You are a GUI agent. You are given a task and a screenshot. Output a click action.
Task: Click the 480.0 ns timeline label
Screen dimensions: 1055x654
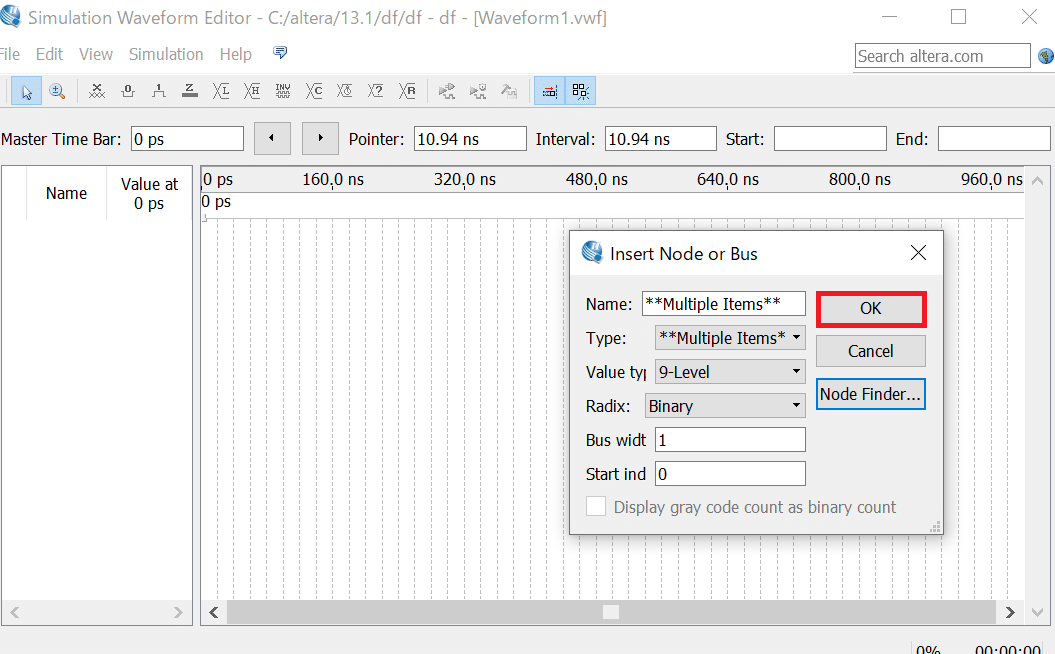pyautogui.click(x=596, y=180)
